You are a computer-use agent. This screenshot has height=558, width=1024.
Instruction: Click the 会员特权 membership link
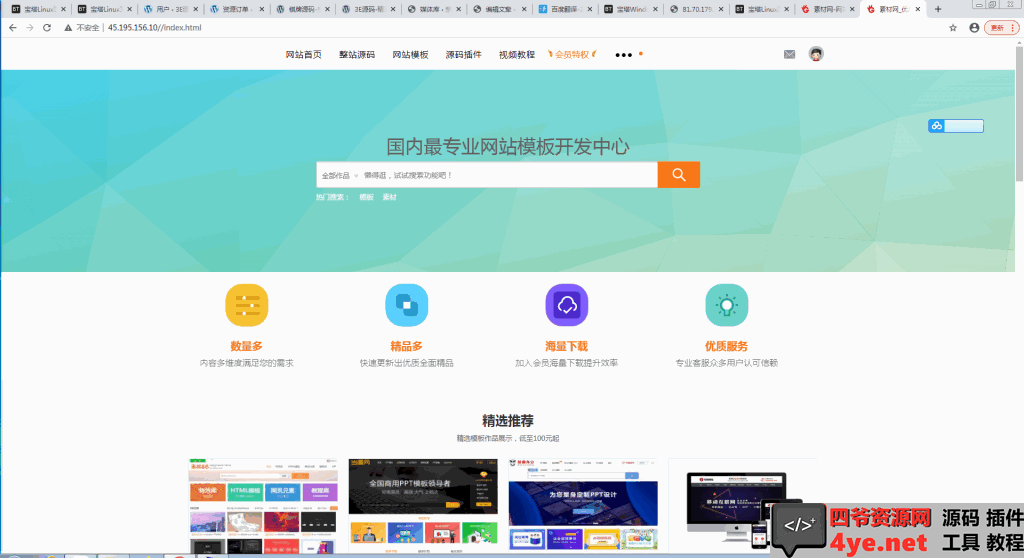coord(572,55)
